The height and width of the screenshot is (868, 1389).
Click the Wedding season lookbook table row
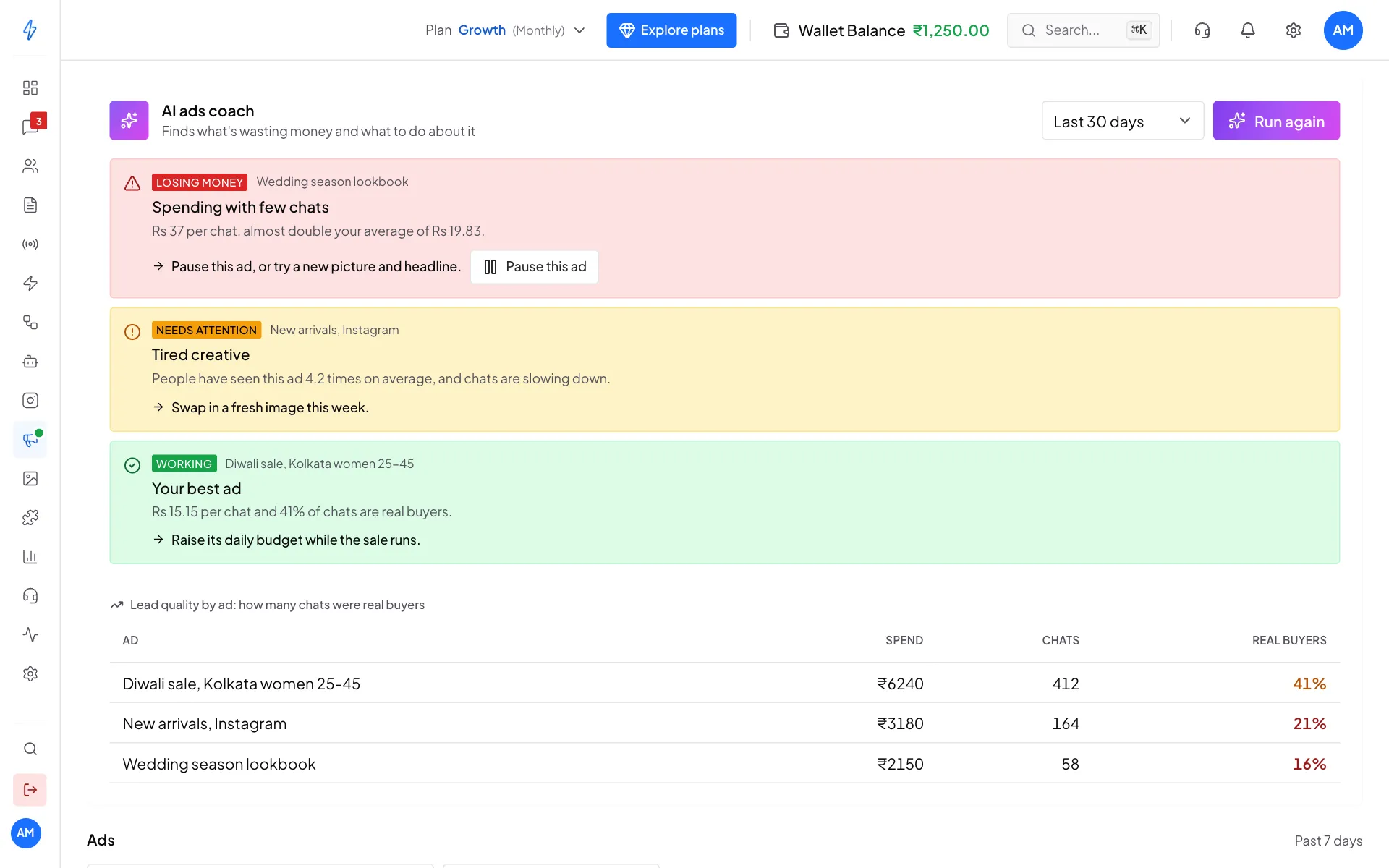pos(724,764)
